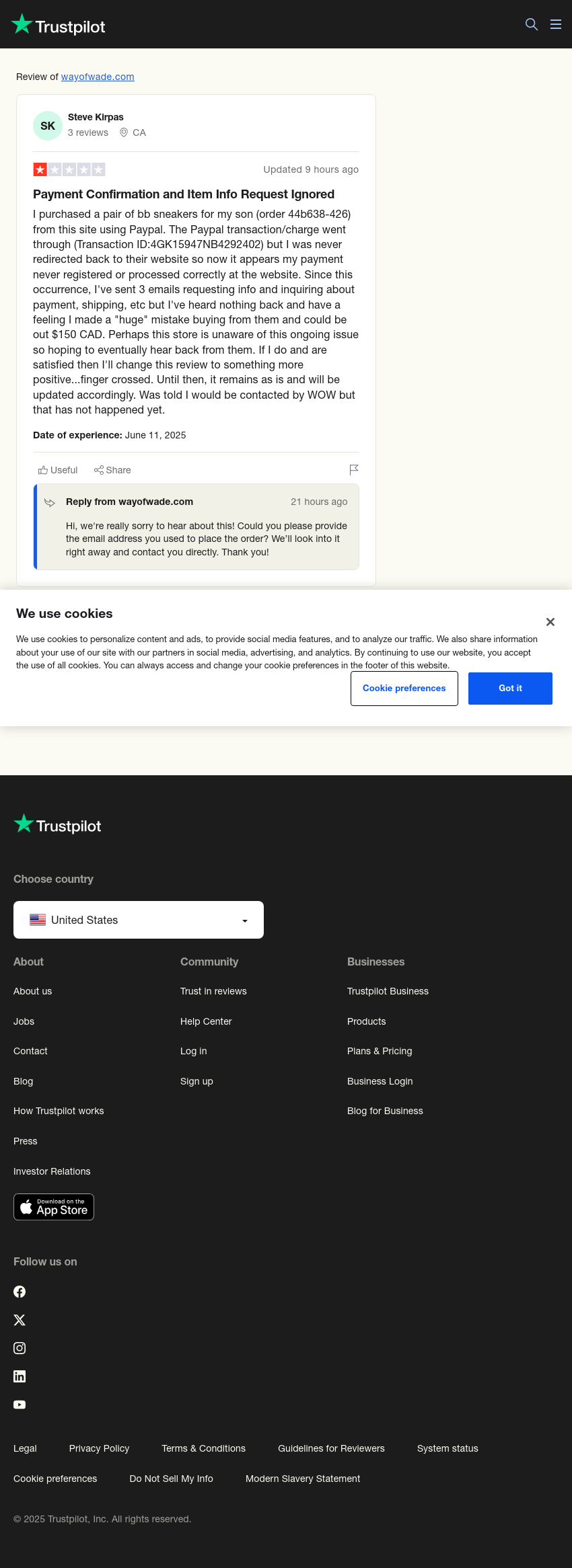Visit Trustpilot's YouTube icon
This screenshot has width=572, height=1568.
pos(20,1405)
